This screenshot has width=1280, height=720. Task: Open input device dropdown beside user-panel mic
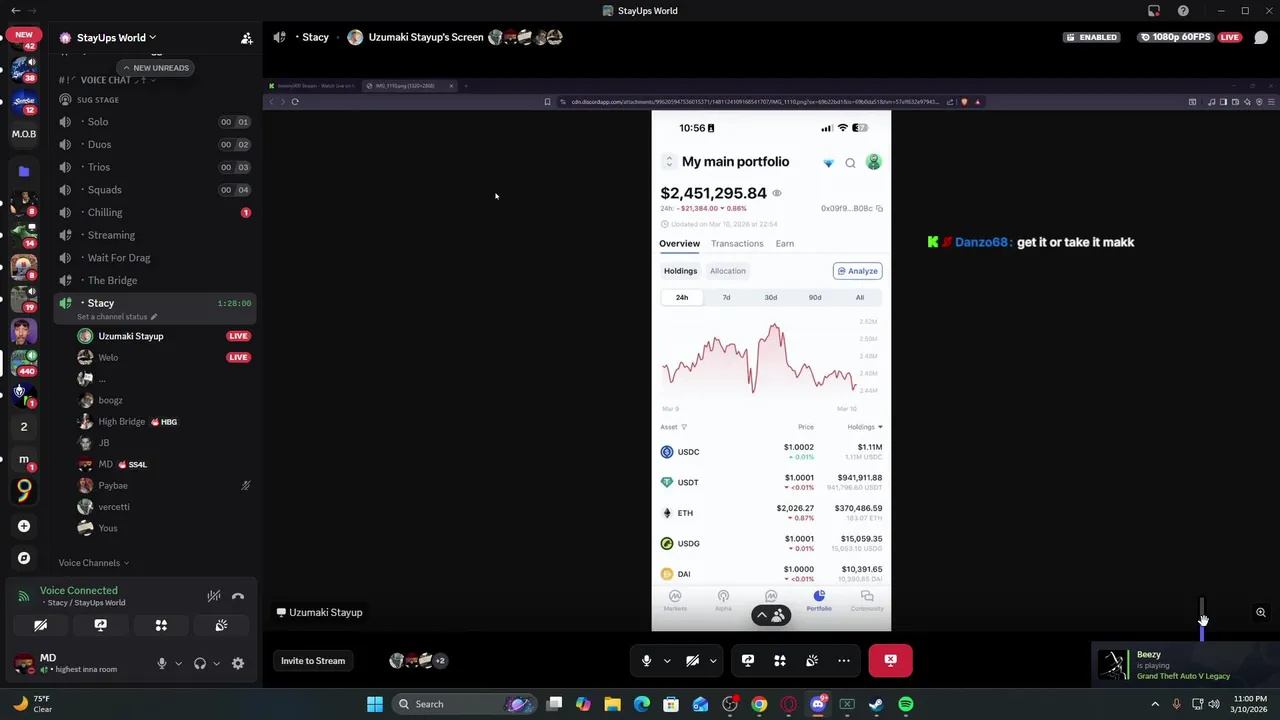click(178, 663)
